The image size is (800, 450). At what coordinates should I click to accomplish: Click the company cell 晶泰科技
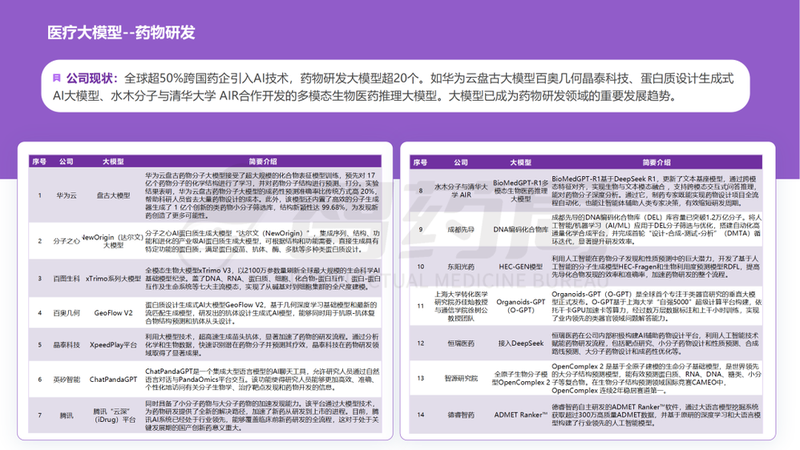[66, 345]
